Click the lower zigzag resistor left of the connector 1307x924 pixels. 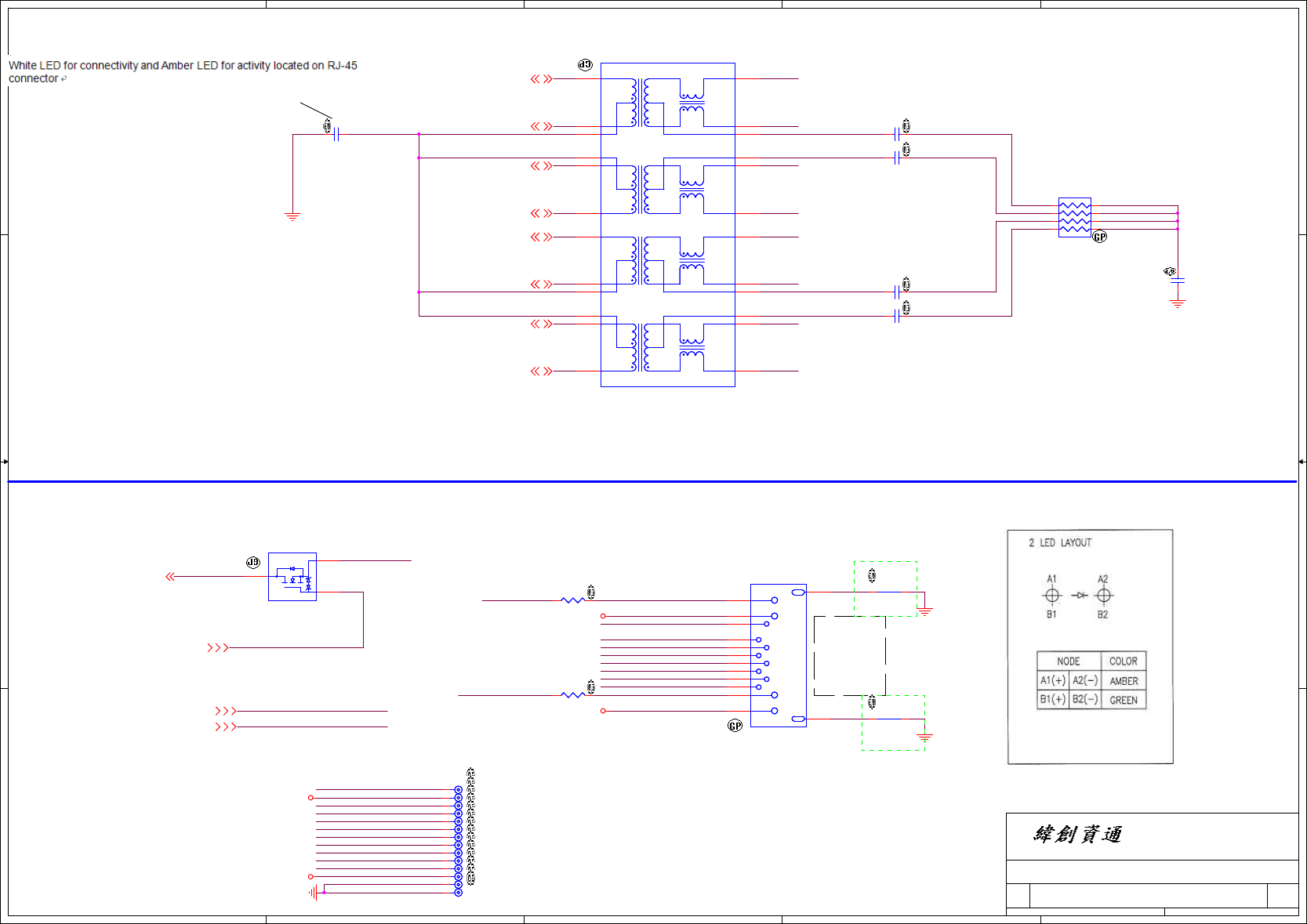click(x=573, y=695)
